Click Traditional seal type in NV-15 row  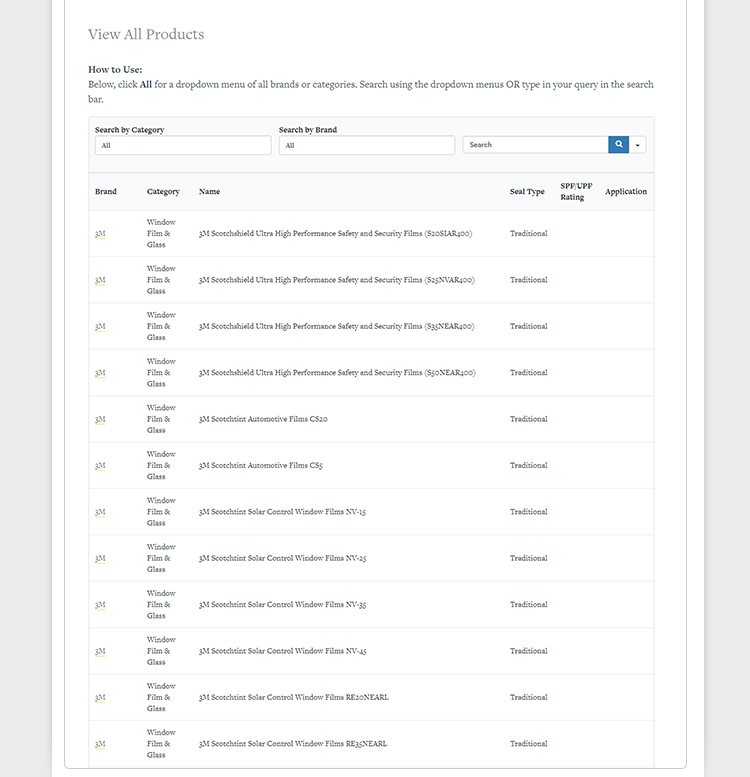(529, 512)
